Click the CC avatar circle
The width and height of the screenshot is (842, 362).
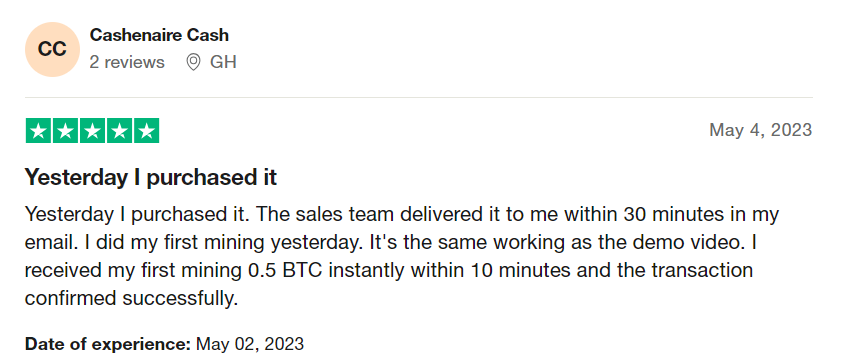coord(53,49)
